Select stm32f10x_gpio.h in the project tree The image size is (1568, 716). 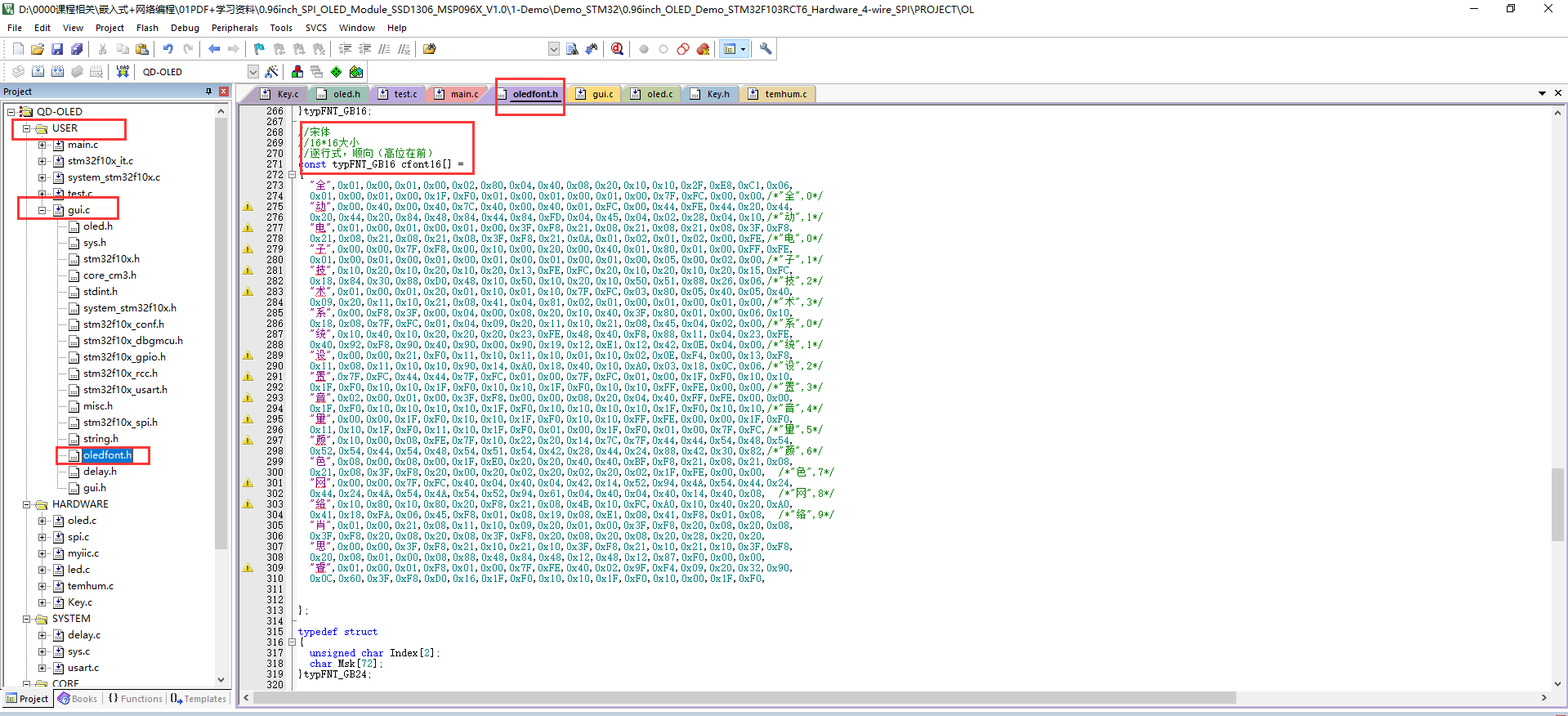point(124,357)
